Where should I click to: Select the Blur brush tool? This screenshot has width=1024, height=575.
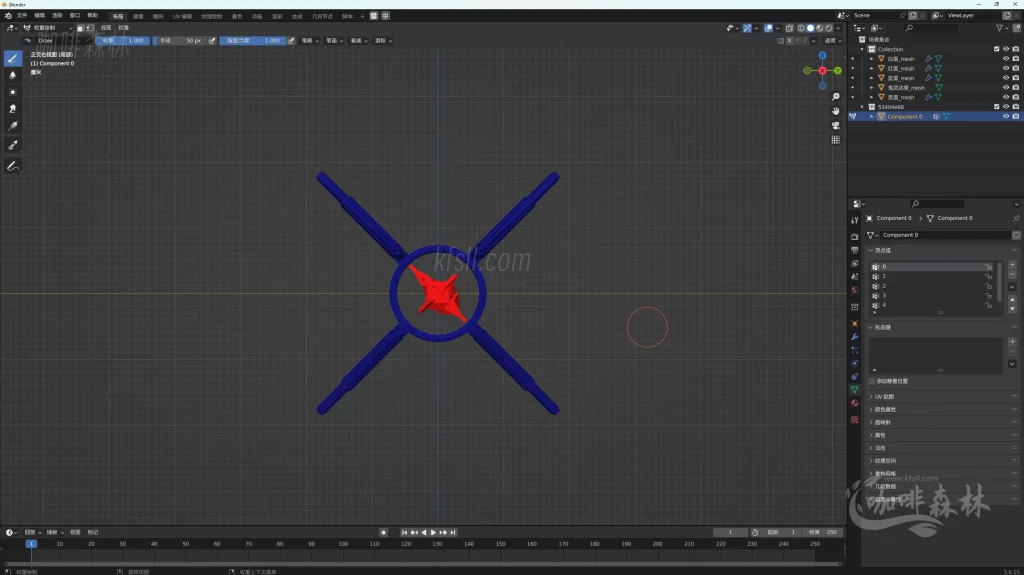(x=13, y=75)
